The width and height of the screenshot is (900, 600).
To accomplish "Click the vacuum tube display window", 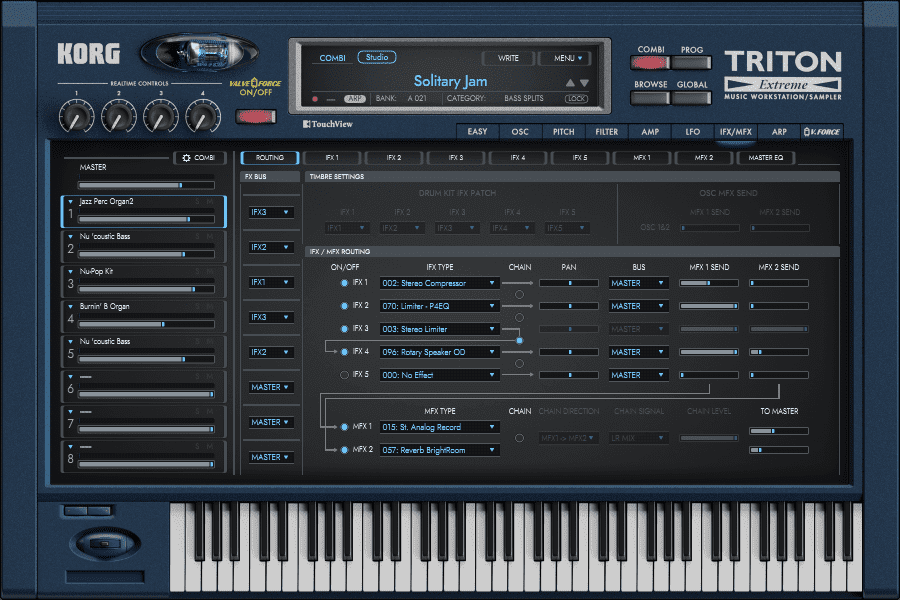I will click(199, 54).
